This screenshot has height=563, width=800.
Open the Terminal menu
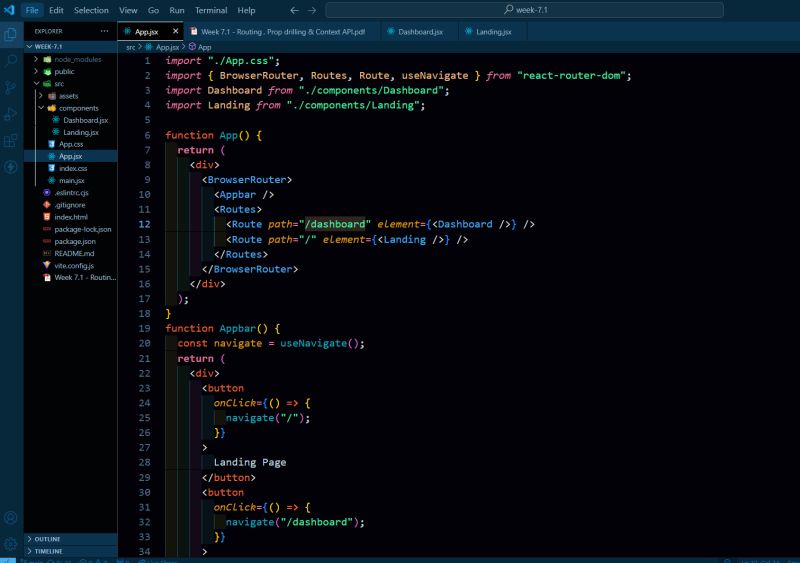210,10
